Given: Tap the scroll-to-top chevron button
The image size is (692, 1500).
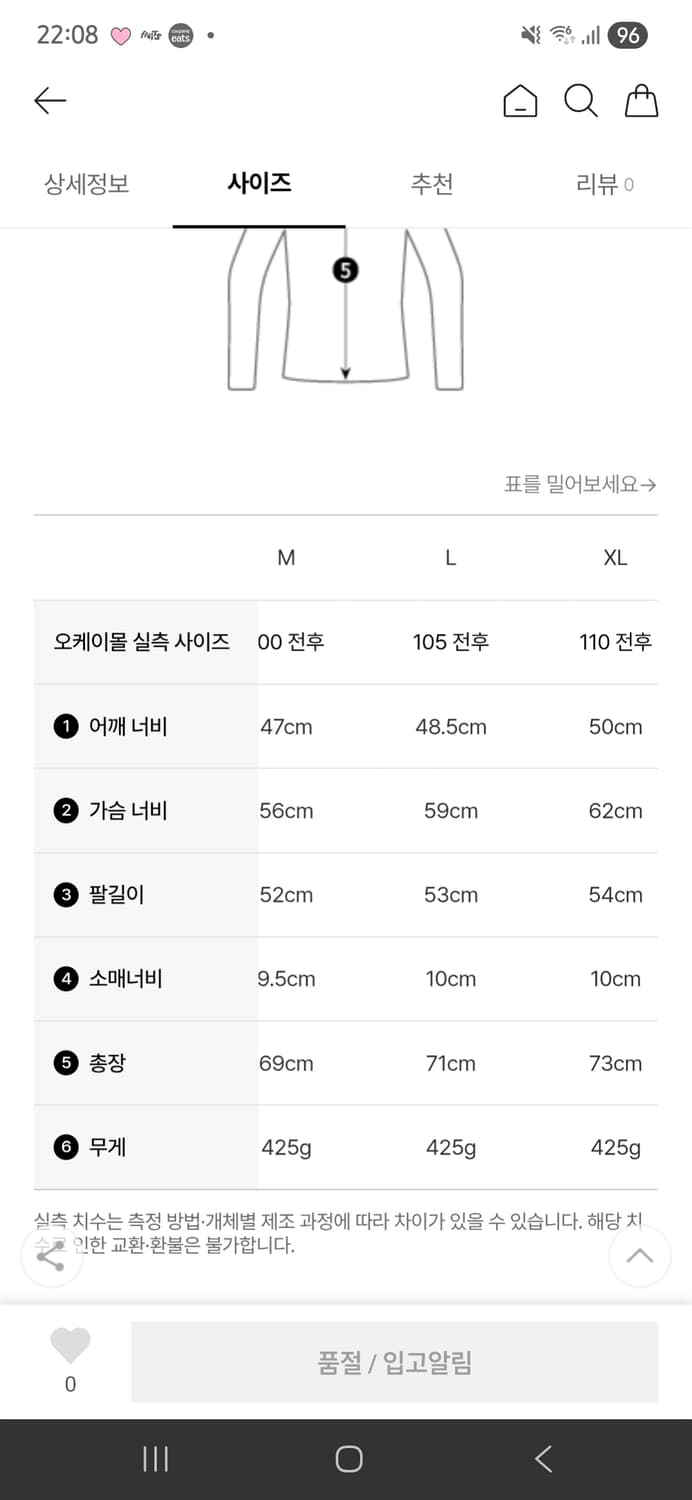Looking at the screenshot, I should (640, 1256).
